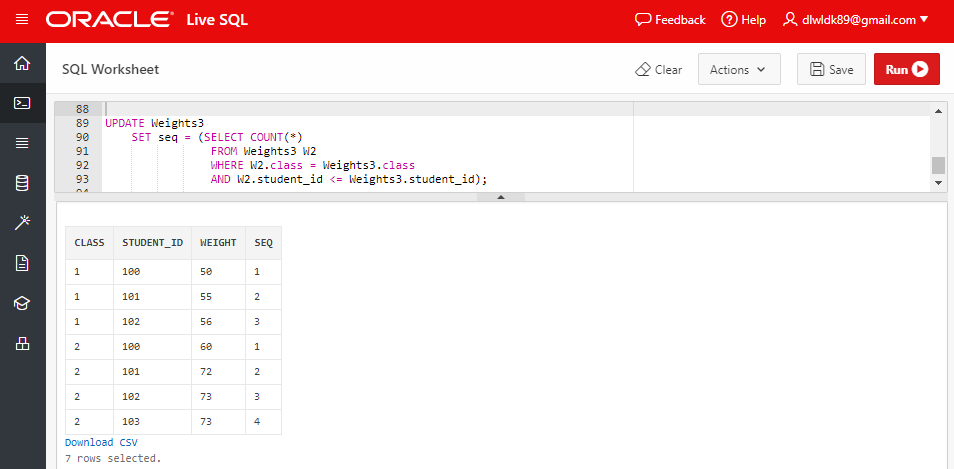Open the dlwldk89@gmail.com account menu

tap(855, 19)
